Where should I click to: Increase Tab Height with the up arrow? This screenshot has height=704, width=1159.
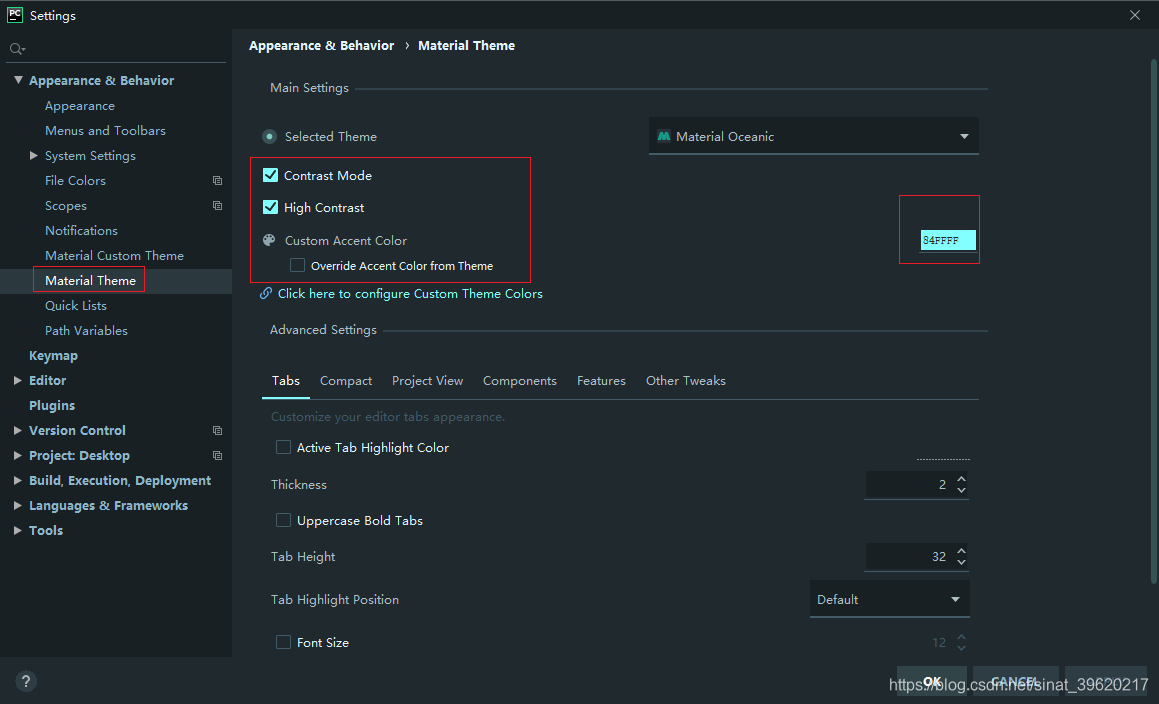(961, 550)
